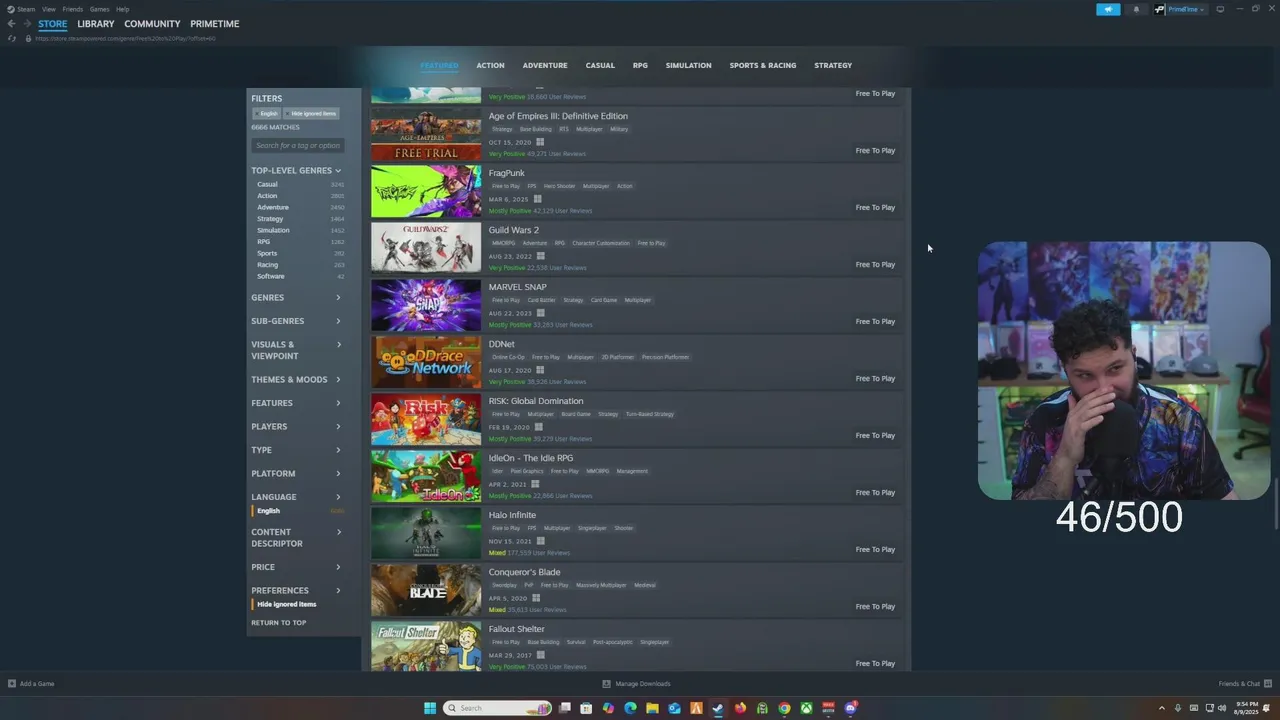
Task: Select the Simulation genre filter
Action: 273,230
